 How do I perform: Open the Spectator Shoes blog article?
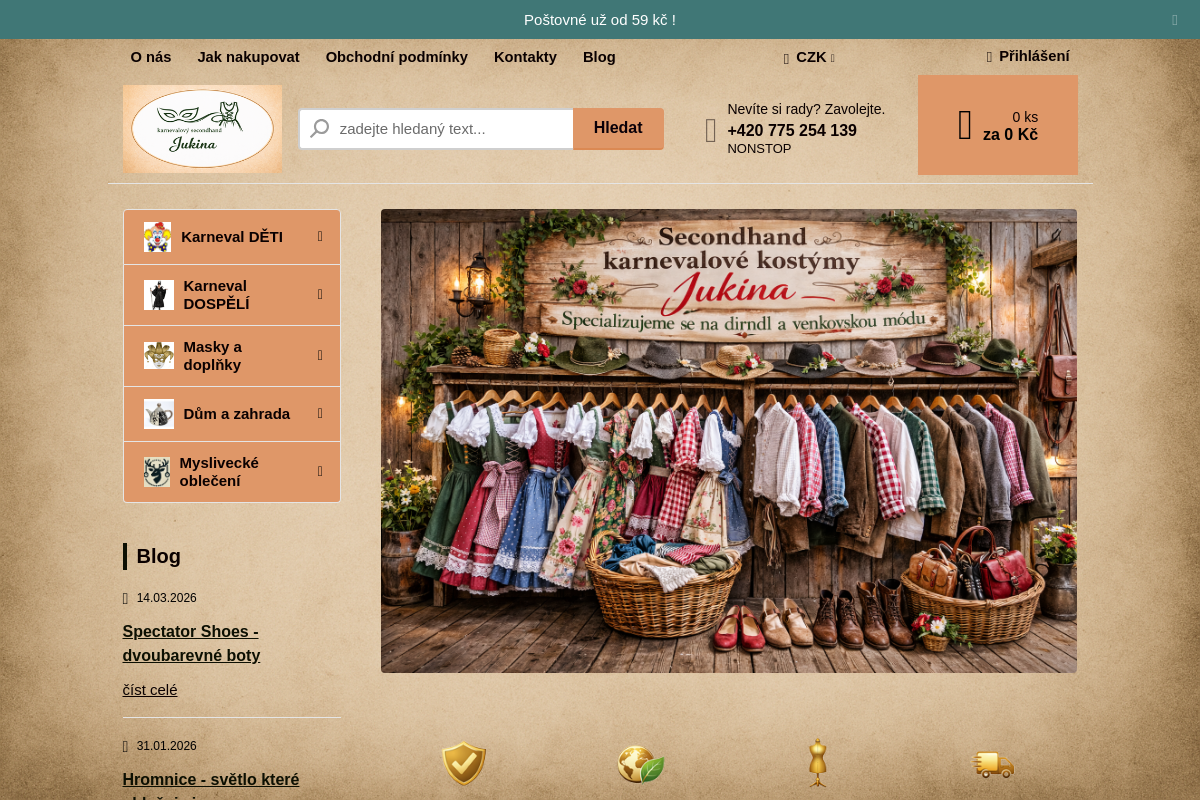coord(191,643)
